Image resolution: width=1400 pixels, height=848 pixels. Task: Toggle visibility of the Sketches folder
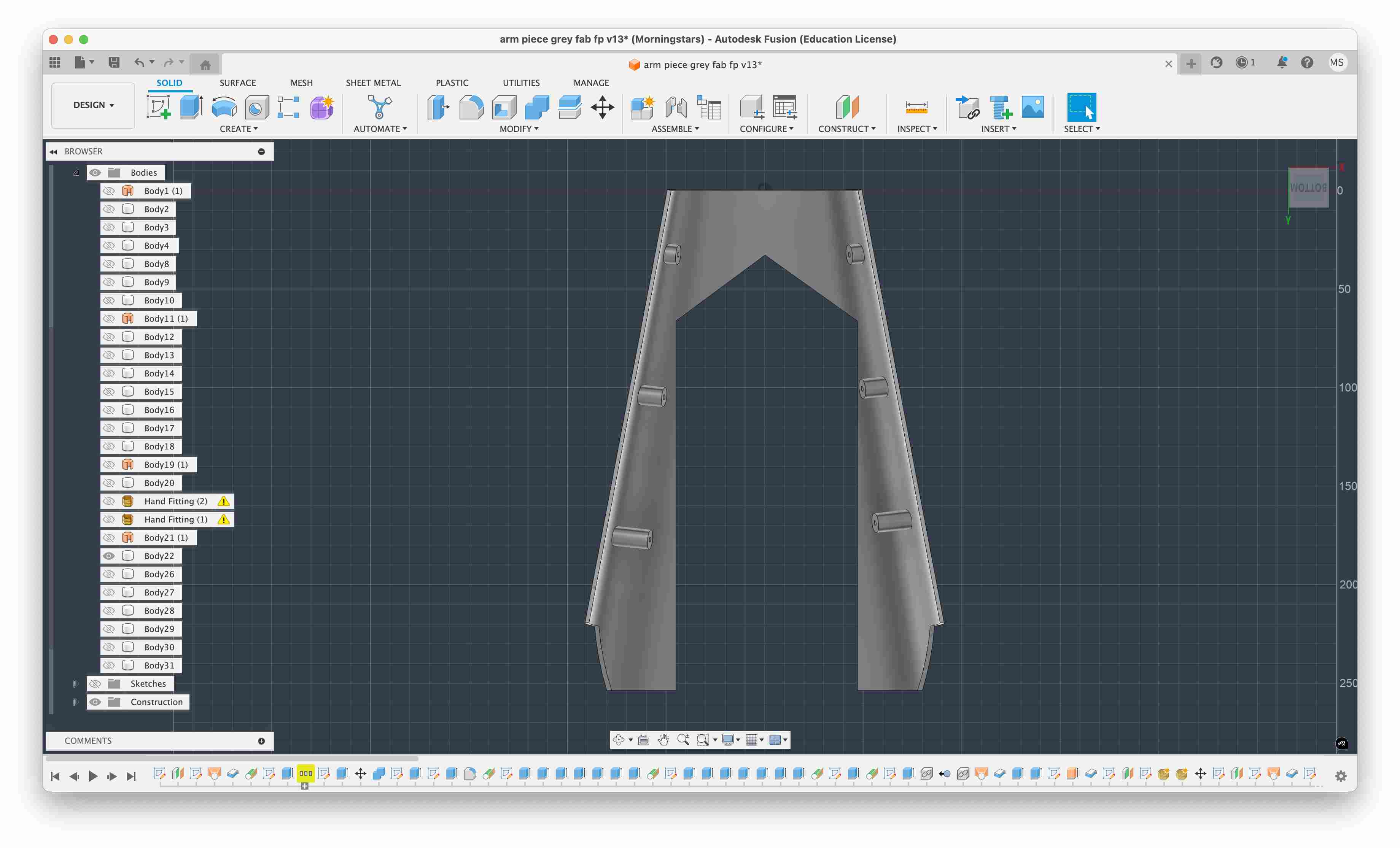[x=95, y=683]
